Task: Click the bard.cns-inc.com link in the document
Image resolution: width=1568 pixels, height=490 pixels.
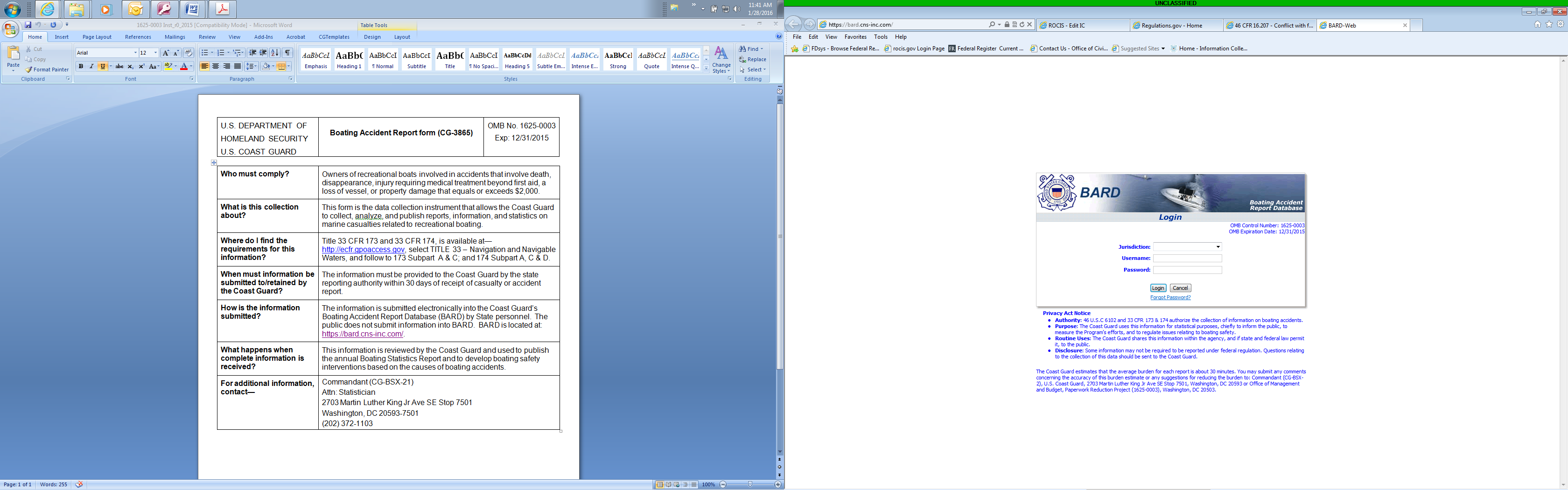Action: [x=362, y=334]
